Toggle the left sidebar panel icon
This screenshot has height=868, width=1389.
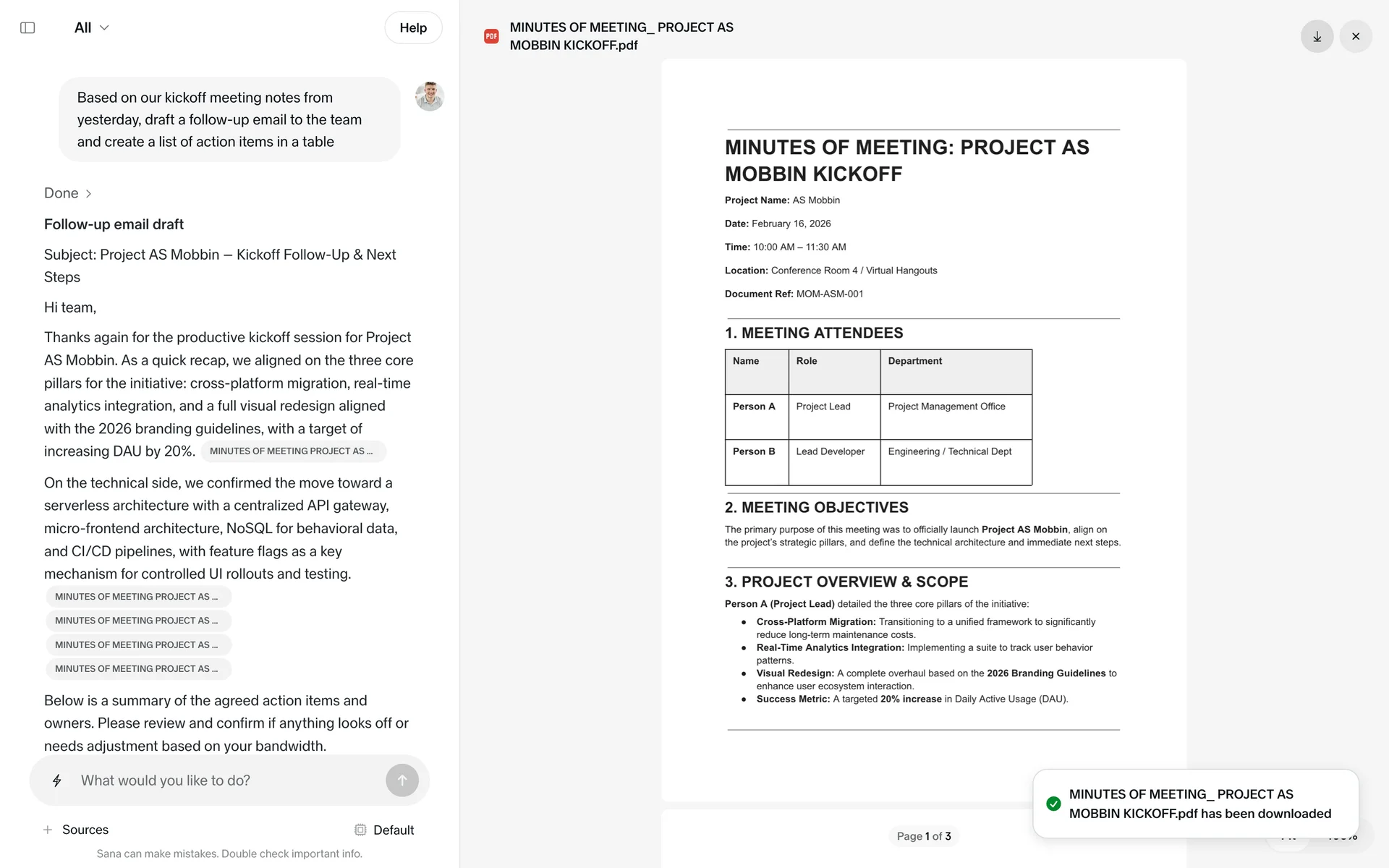(27, 27)
